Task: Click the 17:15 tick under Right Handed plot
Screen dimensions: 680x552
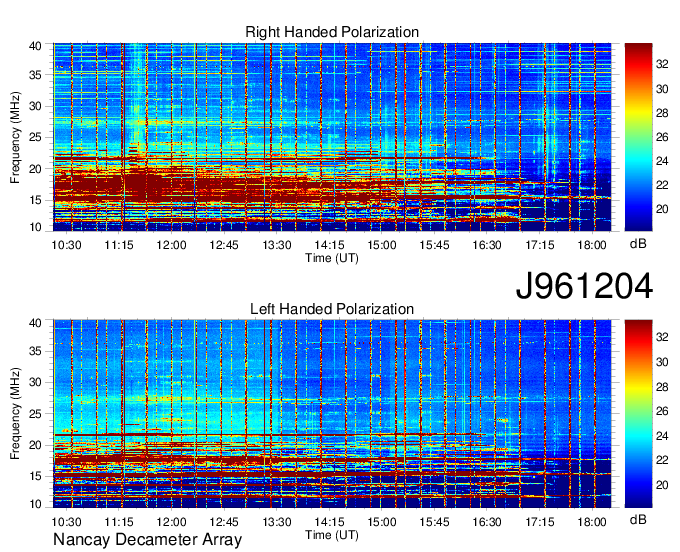Action: [539, 245]
